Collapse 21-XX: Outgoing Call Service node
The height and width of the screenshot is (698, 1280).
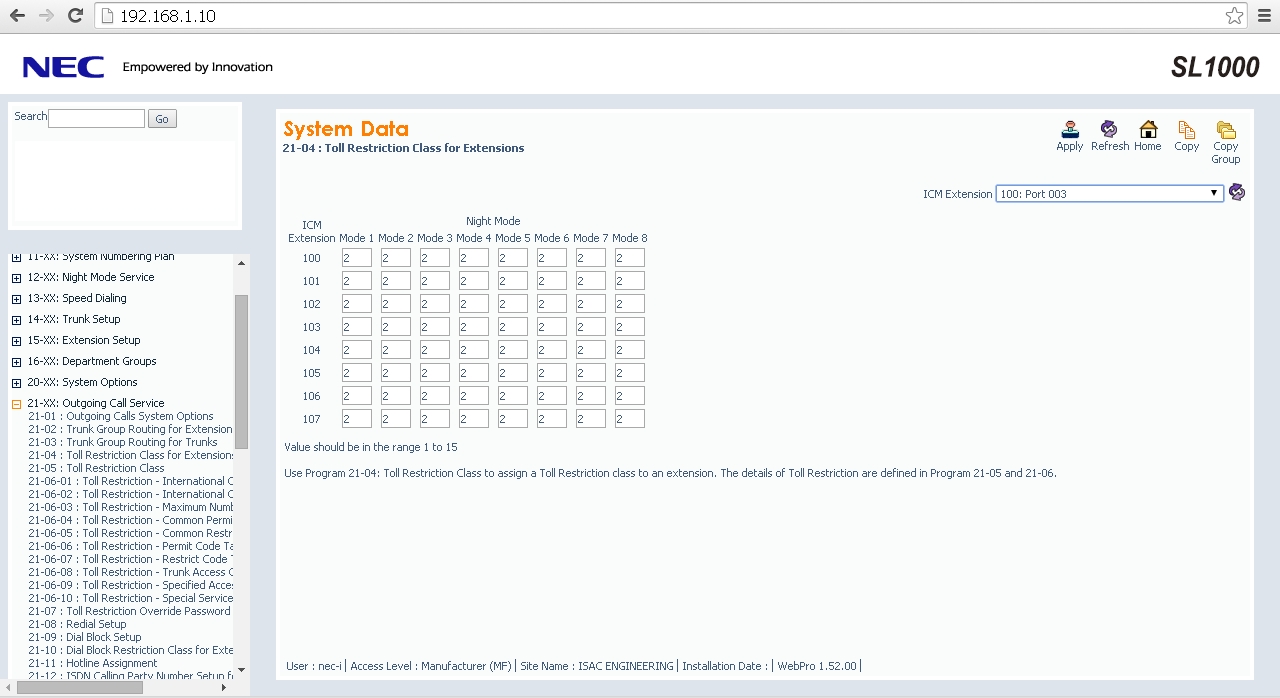[x=16, y=404]
